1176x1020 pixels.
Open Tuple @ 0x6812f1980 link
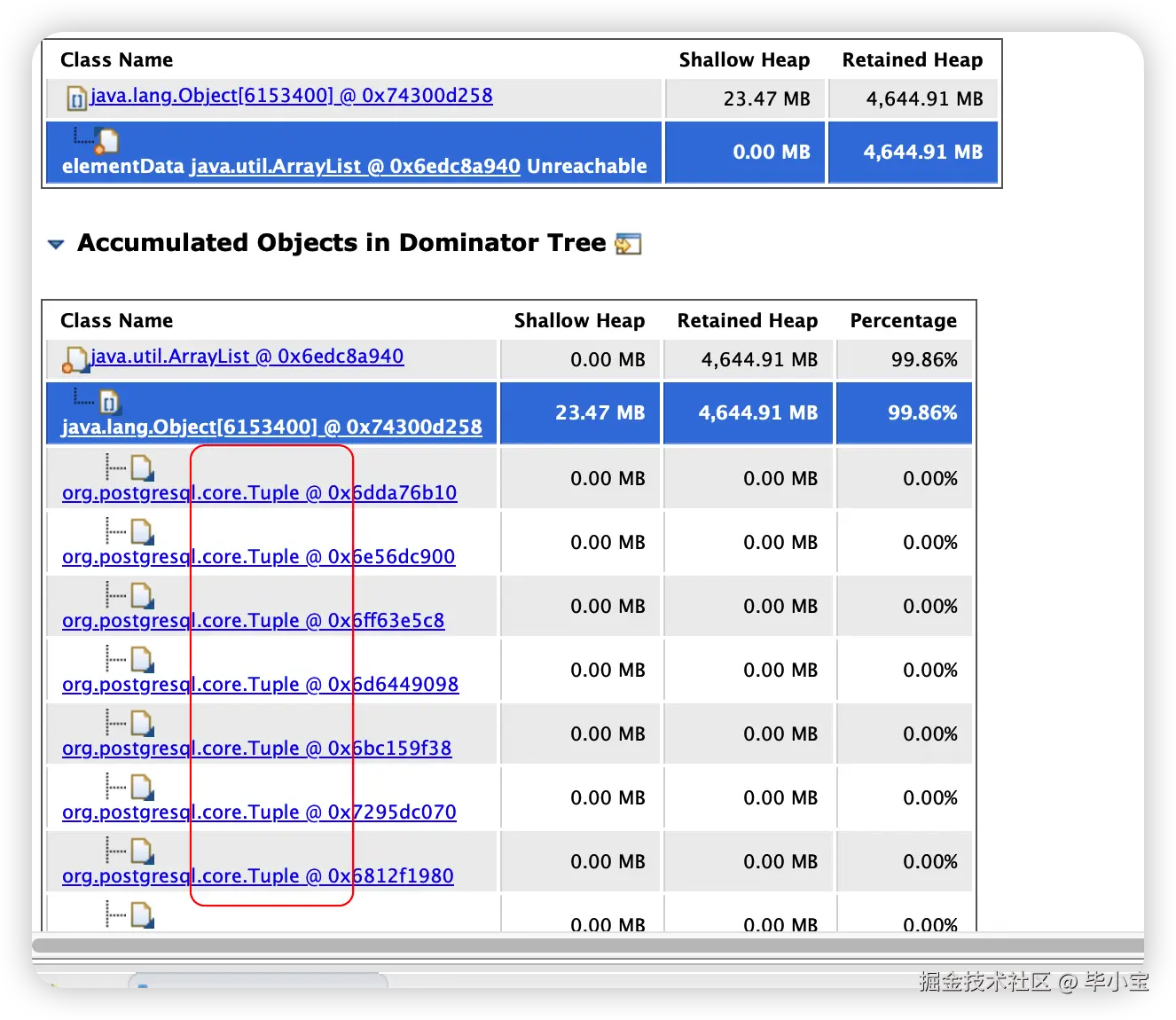click(x=258, y=876)
